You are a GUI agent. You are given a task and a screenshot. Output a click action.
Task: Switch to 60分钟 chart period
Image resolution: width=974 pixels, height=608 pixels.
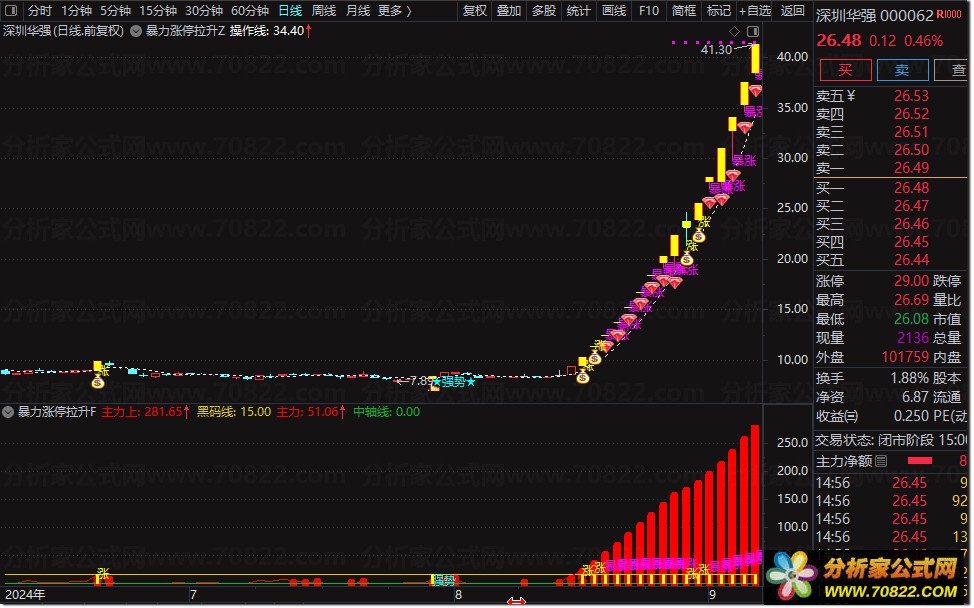click(x=250, y=11)
